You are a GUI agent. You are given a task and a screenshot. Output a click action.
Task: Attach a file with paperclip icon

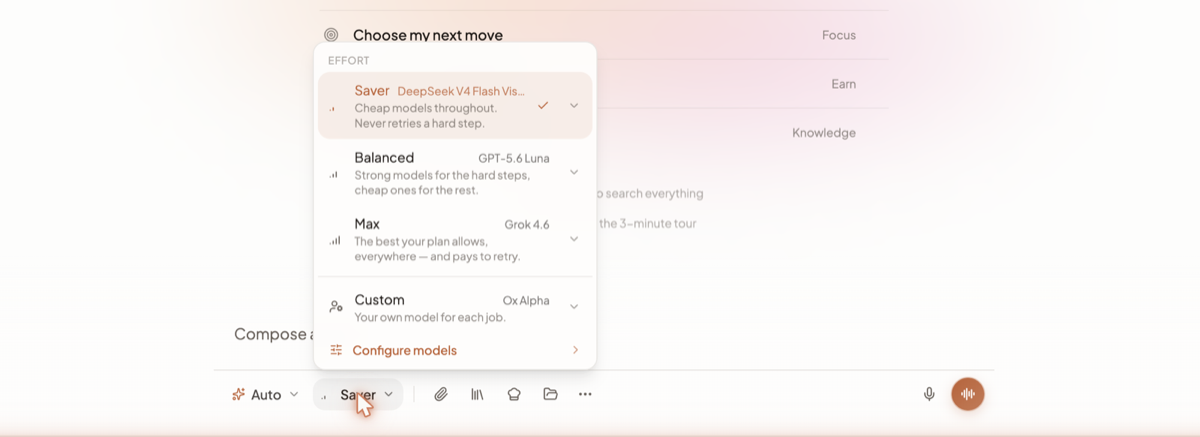point(440,394)
